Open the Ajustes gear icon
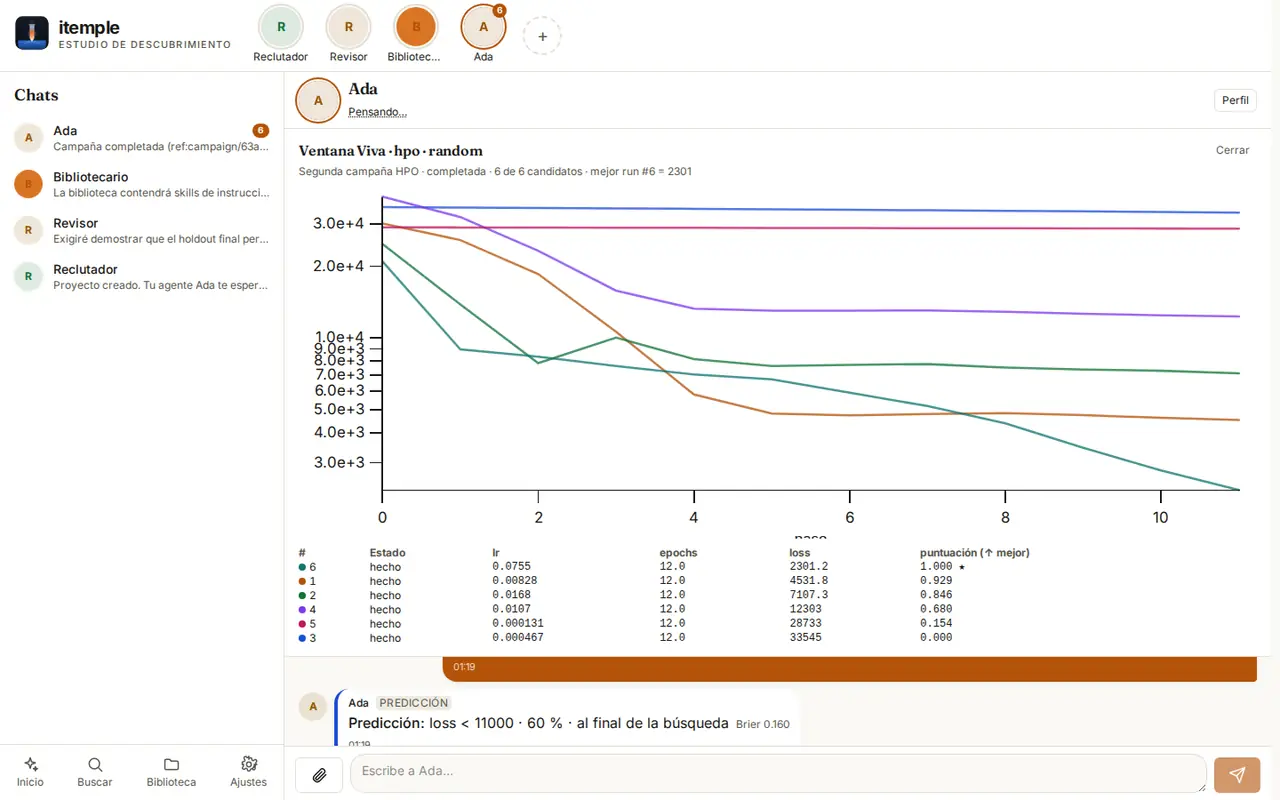The width and height of the screenshot is (1280, 800). 249,764
